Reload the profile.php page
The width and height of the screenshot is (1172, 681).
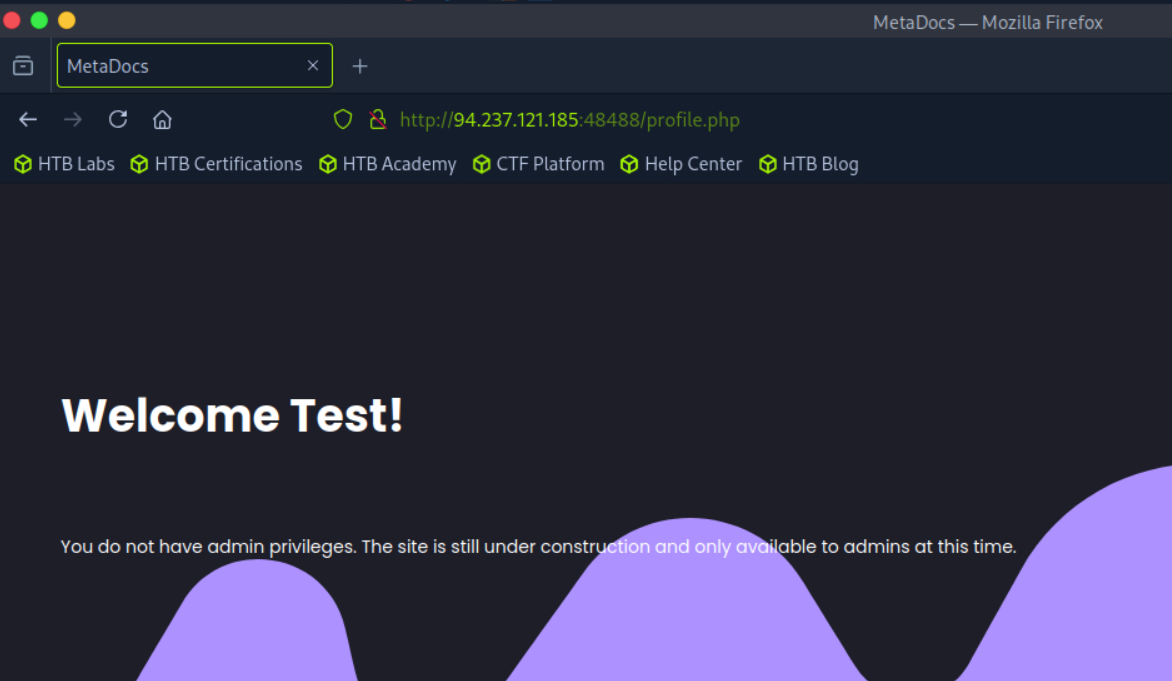pyautogui.click(x=118, y=120)
